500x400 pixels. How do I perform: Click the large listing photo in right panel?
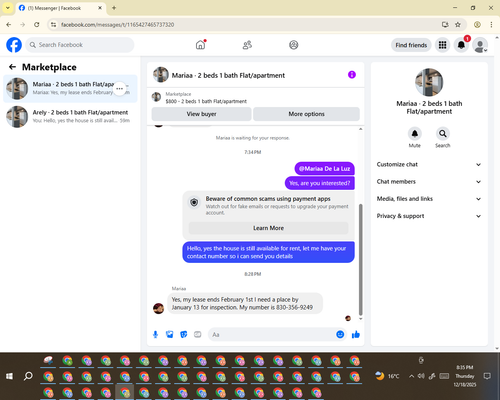[x=429, y=82]
